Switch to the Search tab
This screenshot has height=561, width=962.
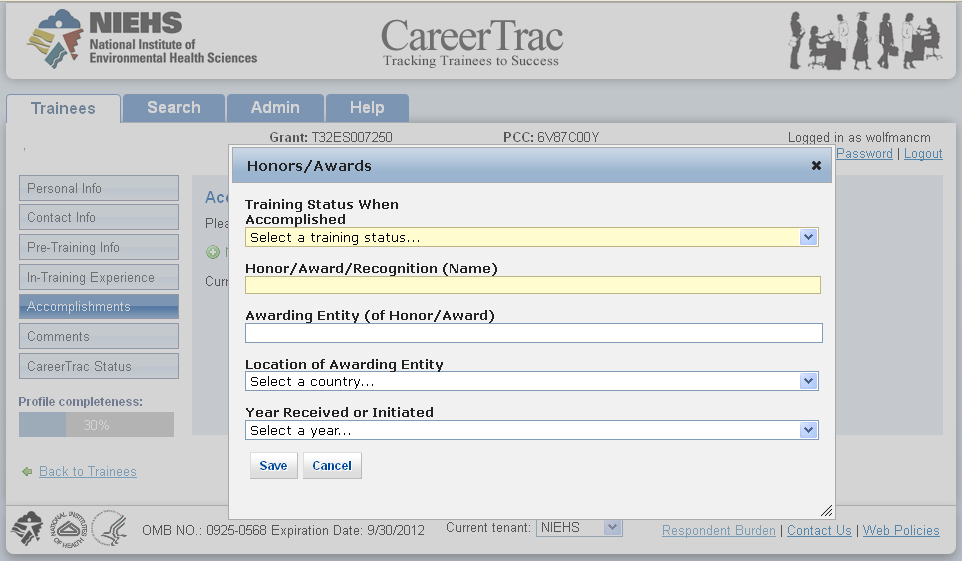(x=174, y=108)
